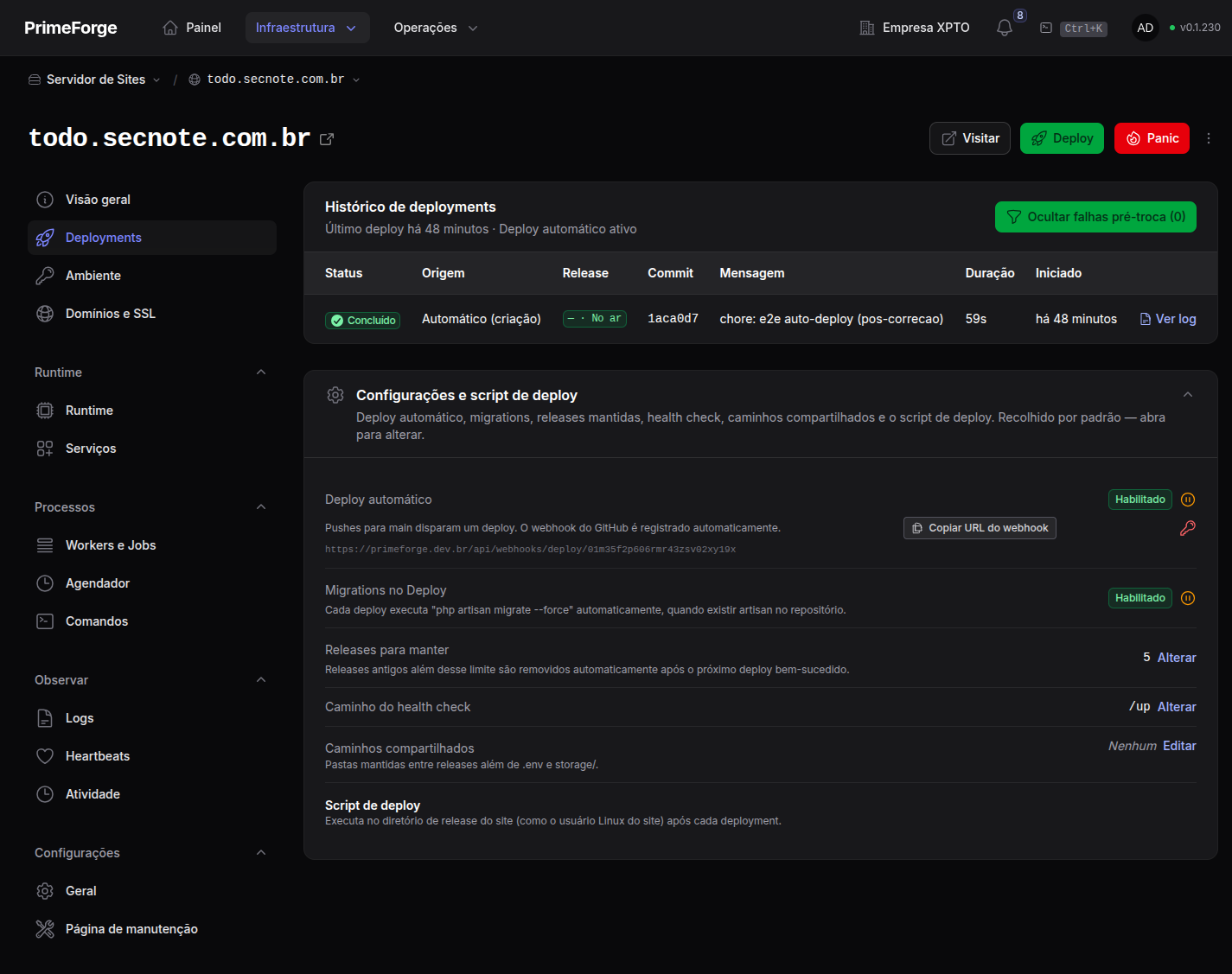Click the Visitar button
The image size is (1232, 974).
pos(970,138)
